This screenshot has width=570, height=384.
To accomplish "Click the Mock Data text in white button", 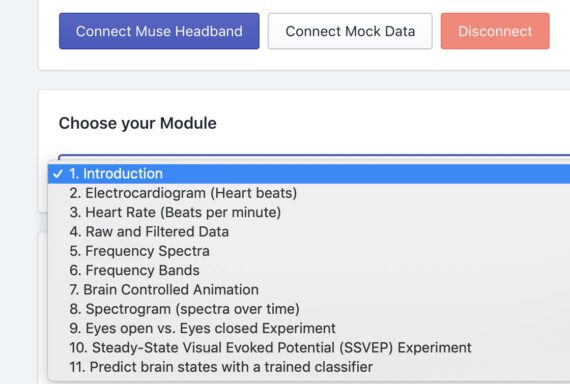I will coord(380,31).
